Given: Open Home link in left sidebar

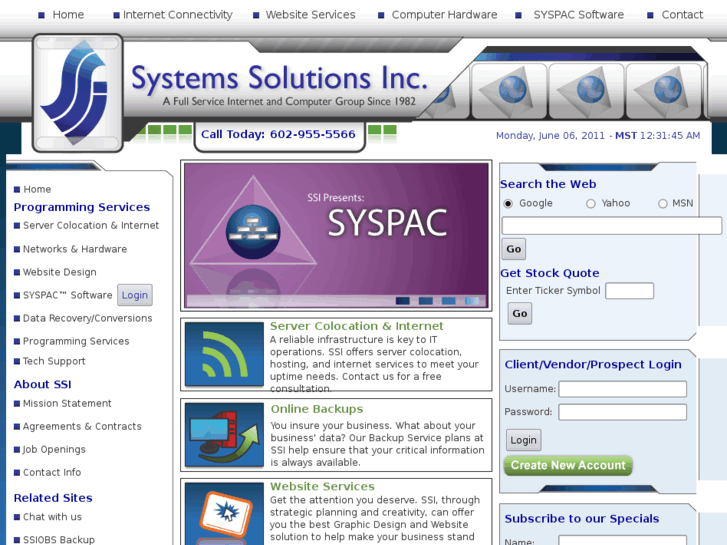Looking at the screenshot, I should pos(37,189).
